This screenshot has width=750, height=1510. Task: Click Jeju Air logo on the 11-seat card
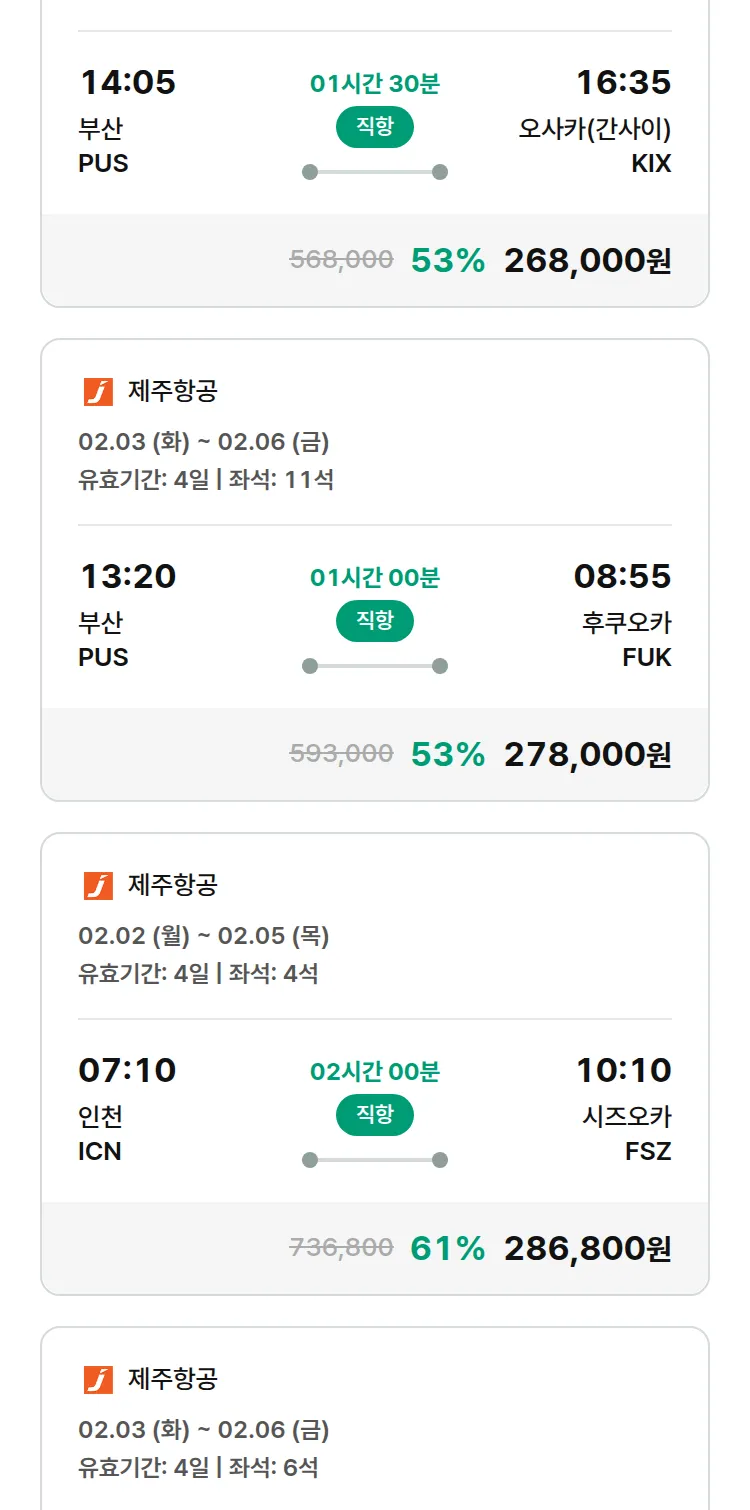click(x=98, y=392)
